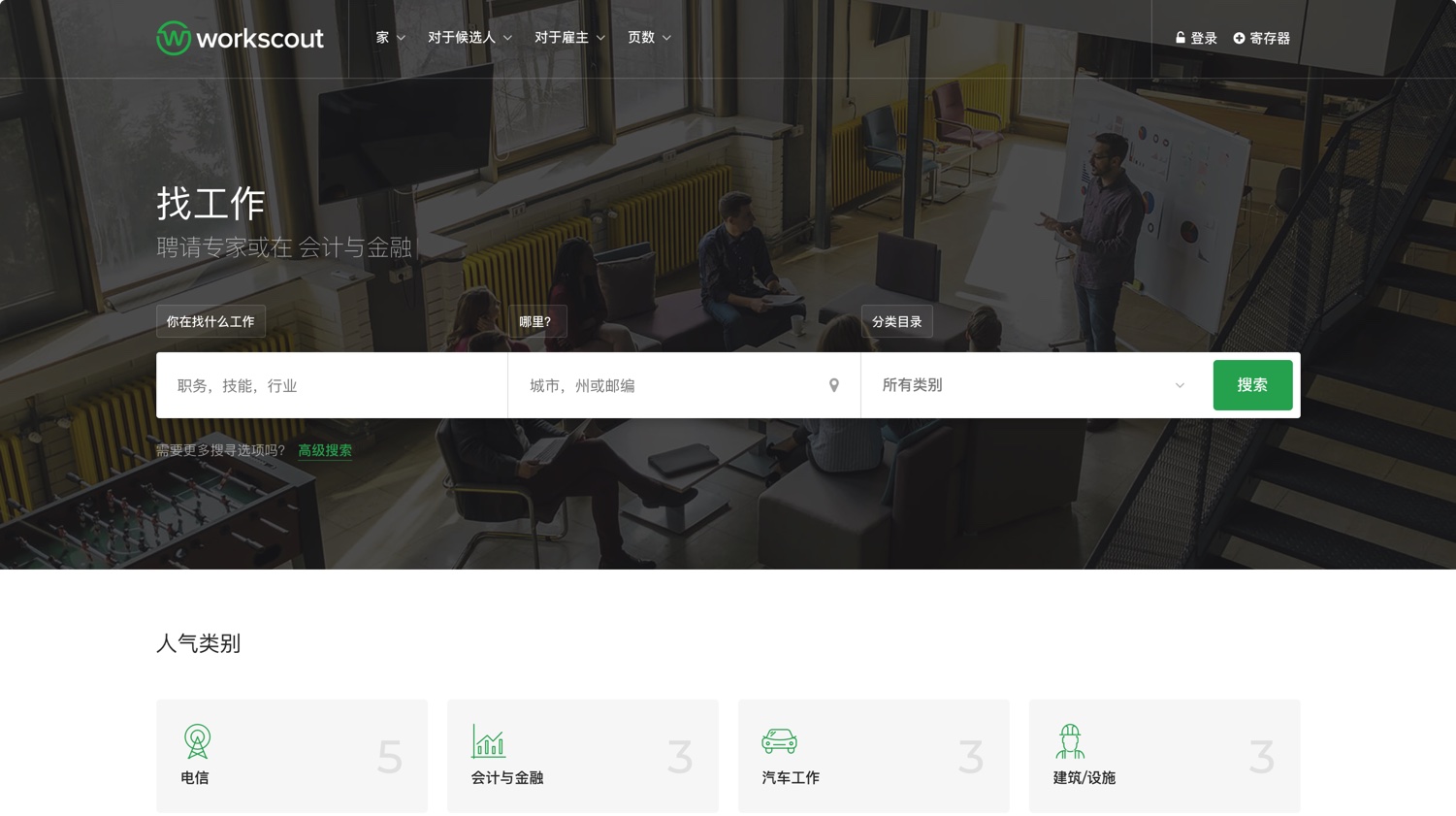Open the 对于雇主 menu
Screen dimensions: 1456x816
(570, 38)
